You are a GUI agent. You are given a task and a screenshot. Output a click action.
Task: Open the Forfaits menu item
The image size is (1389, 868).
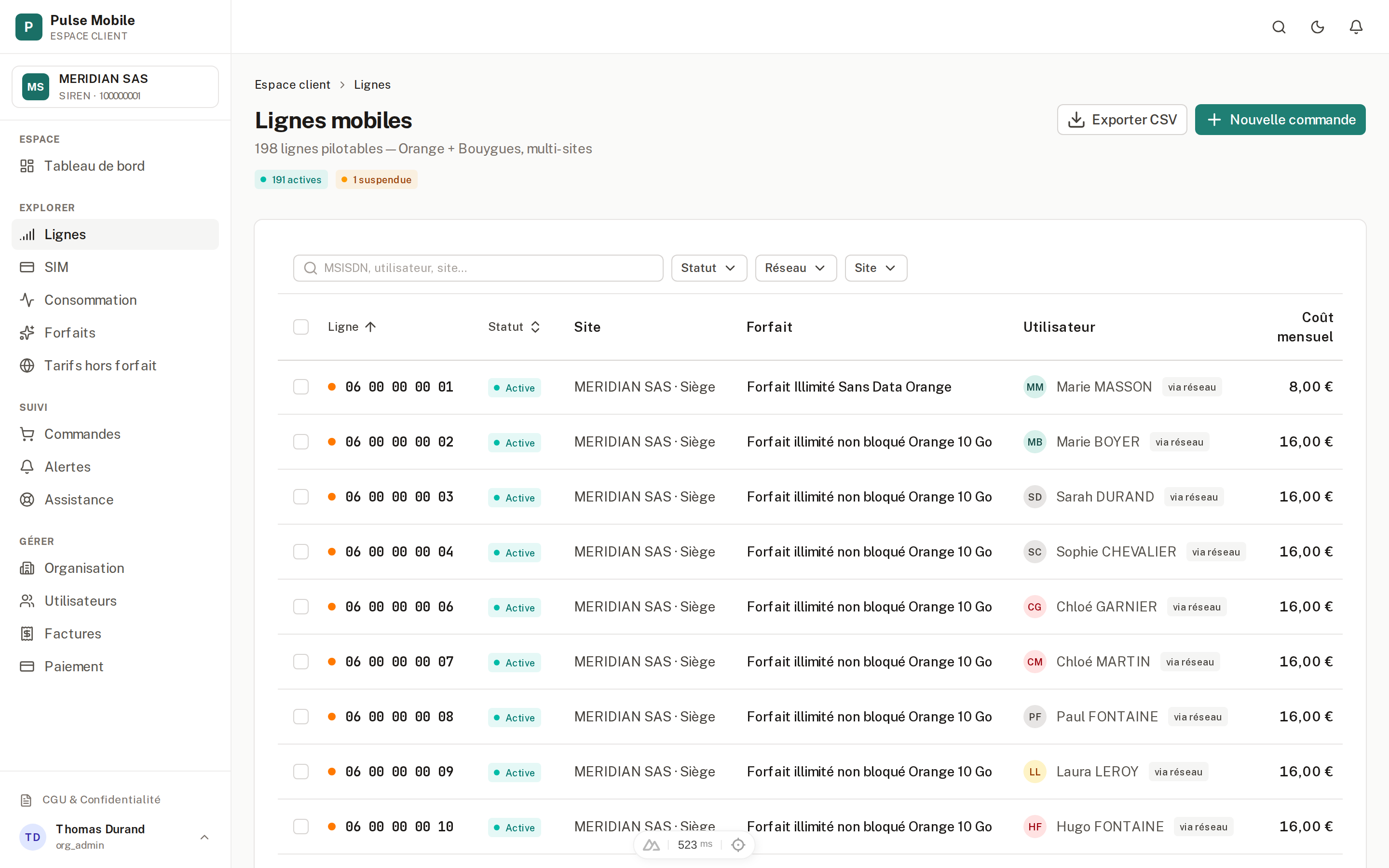pos(115,332)
